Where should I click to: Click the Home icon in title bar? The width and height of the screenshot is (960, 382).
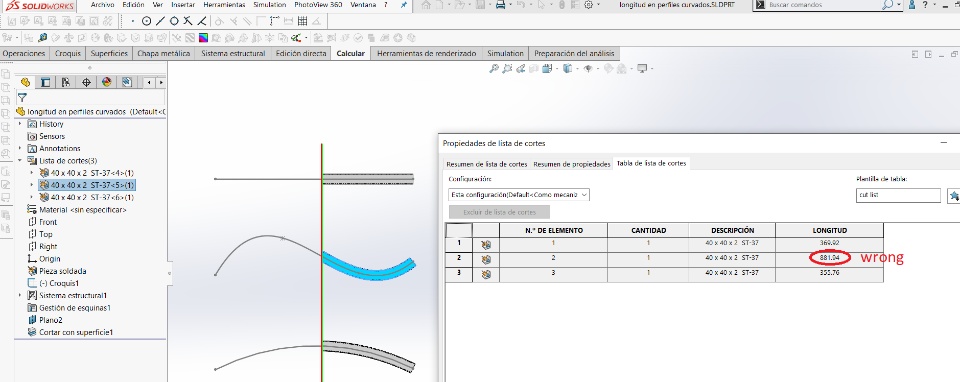pos(427,5)
